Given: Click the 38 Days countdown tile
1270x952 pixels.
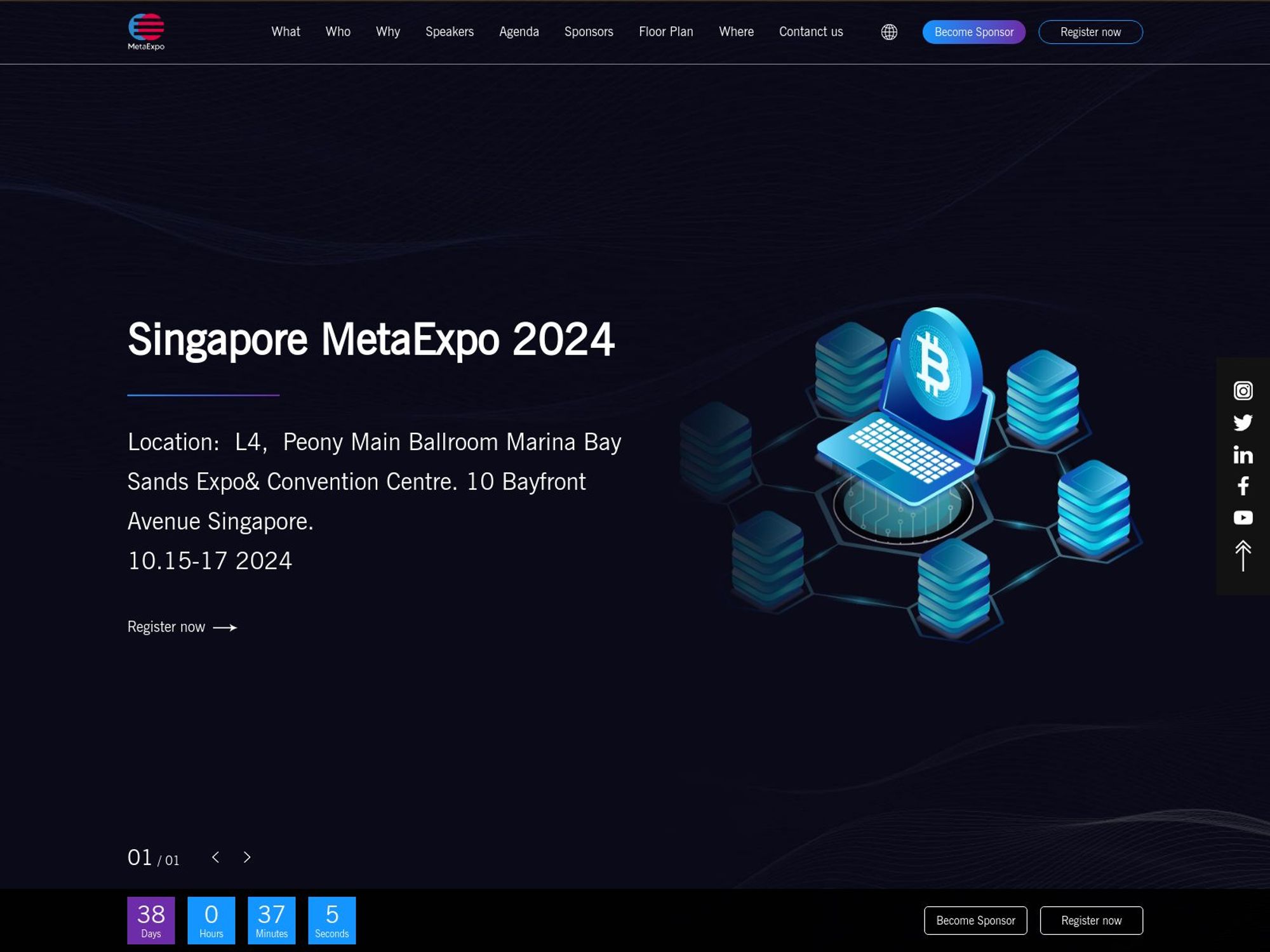Looking at the screenshot, I should [151, 920].
